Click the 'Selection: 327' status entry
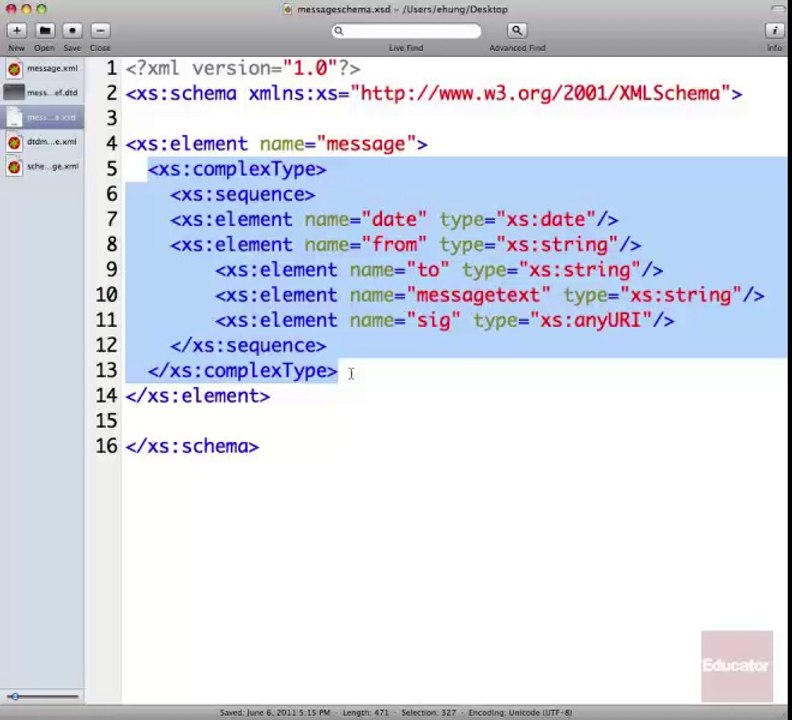Viewport: 792px width, 720px height. point(428,712)
